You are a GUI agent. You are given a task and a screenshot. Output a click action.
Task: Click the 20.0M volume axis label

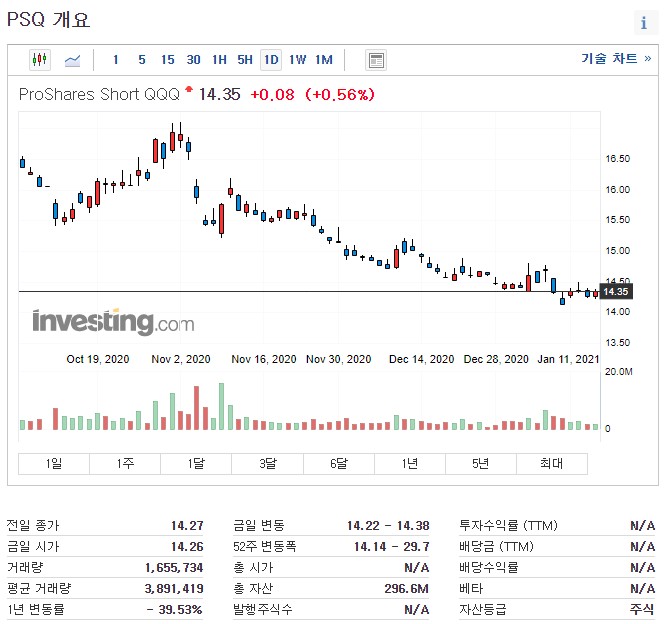618,372
